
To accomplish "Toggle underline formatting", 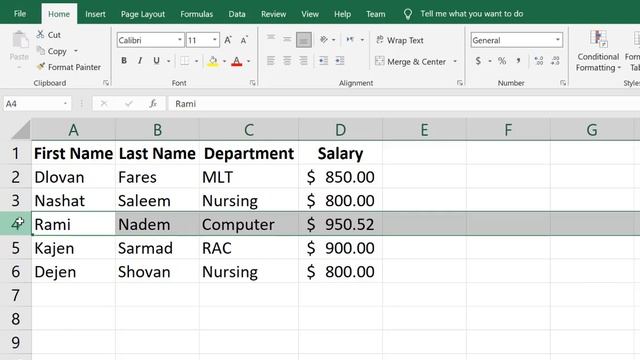I will point(156,61).
